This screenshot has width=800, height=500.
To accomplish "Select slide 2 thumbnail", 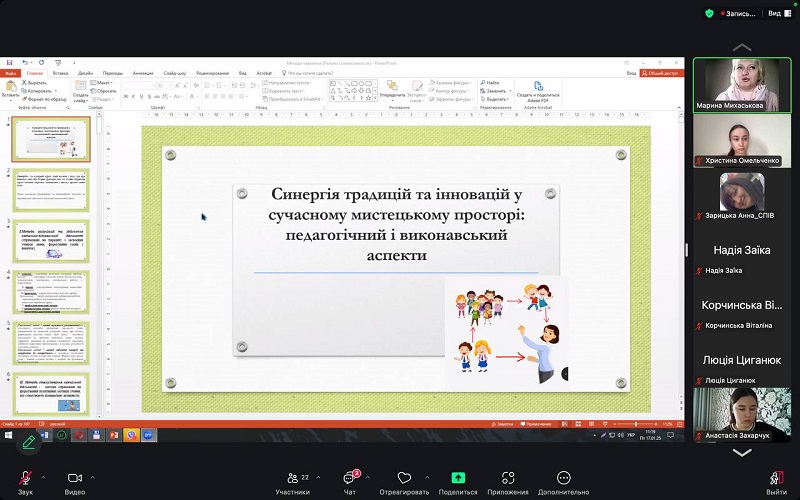I will pos(51,190).
